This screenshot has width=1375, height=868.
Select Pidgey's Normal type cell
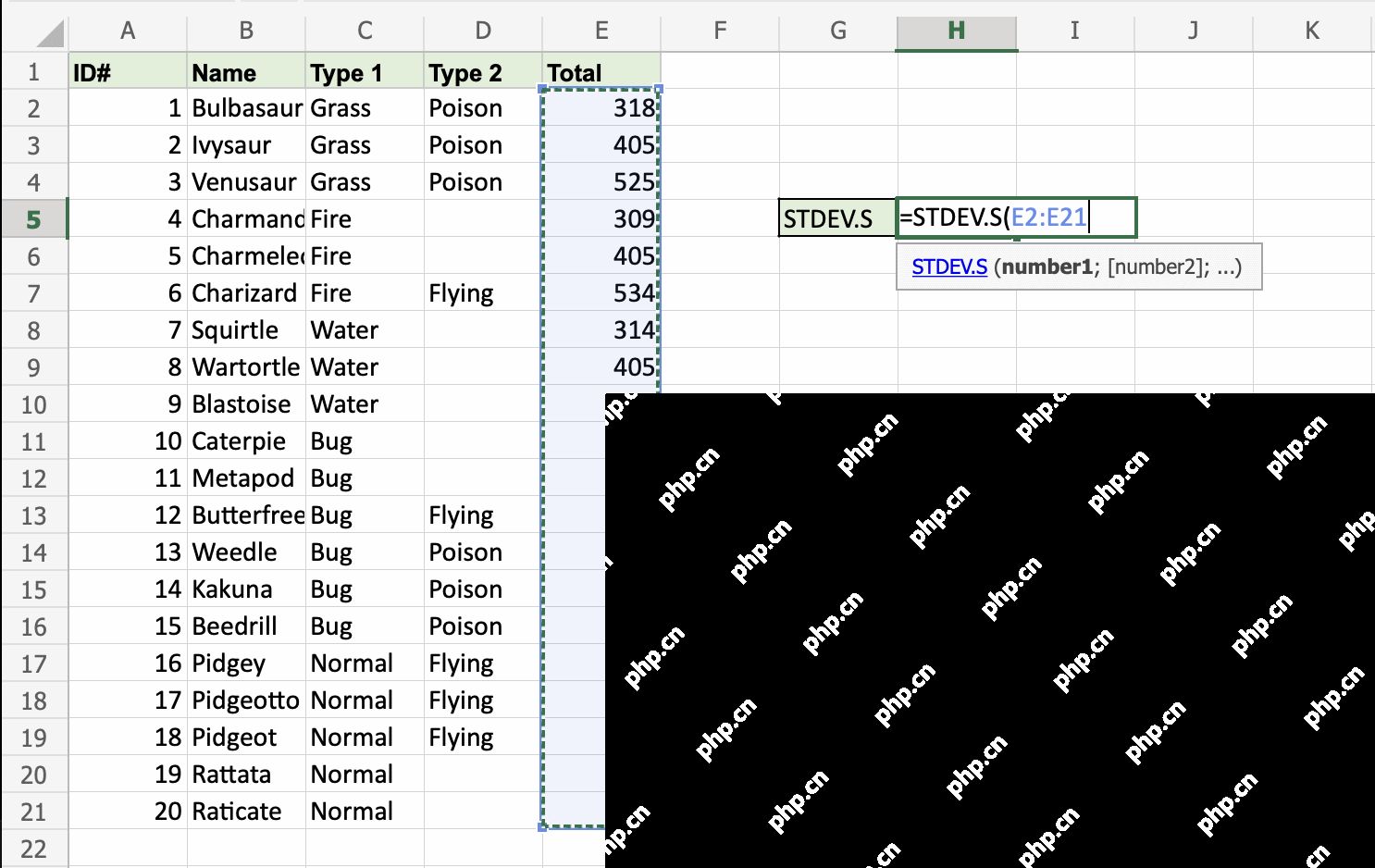(365, 663)
